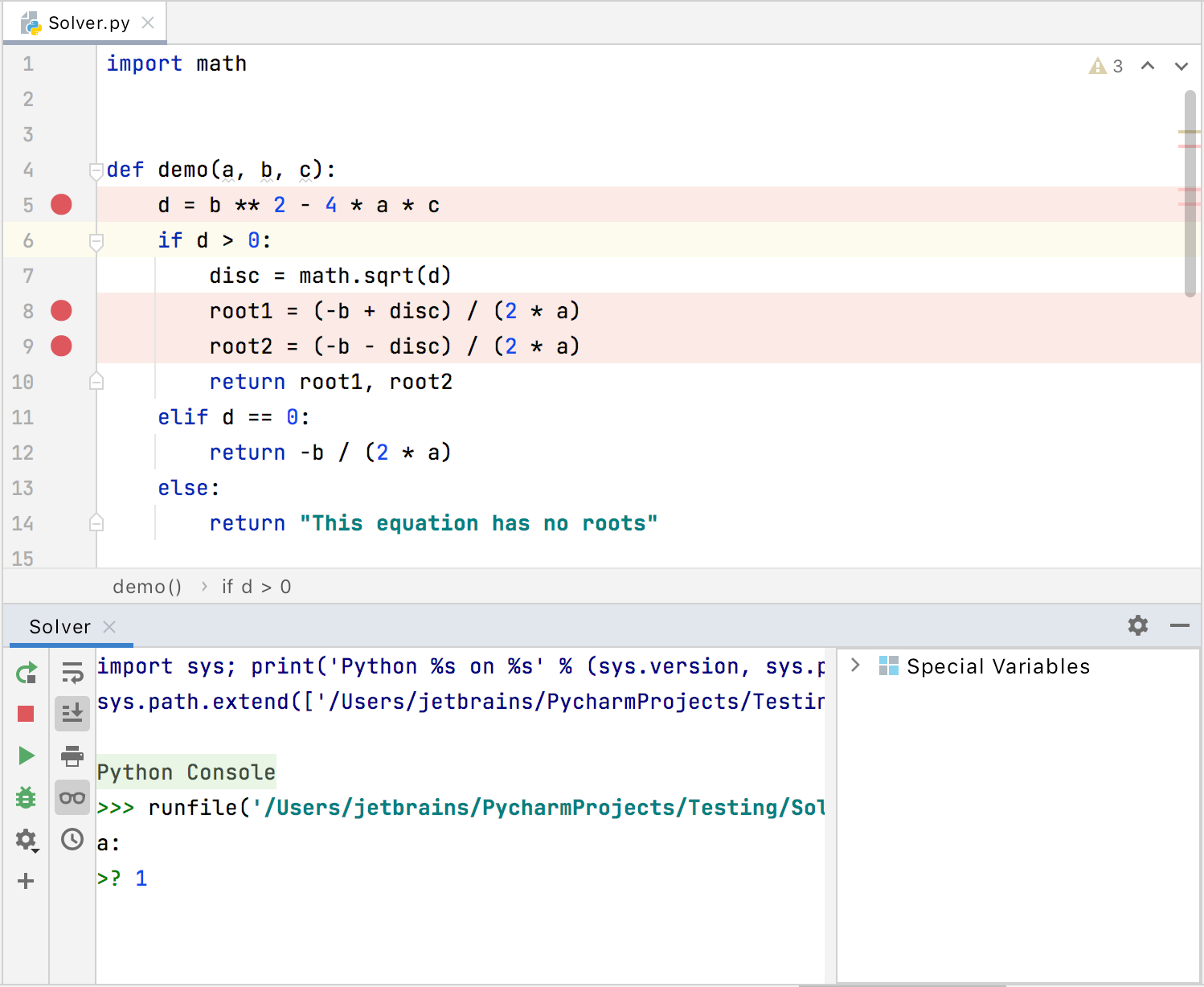Toggle the Show Variables view
1204x987 pixels.
[x=72, y=797]
